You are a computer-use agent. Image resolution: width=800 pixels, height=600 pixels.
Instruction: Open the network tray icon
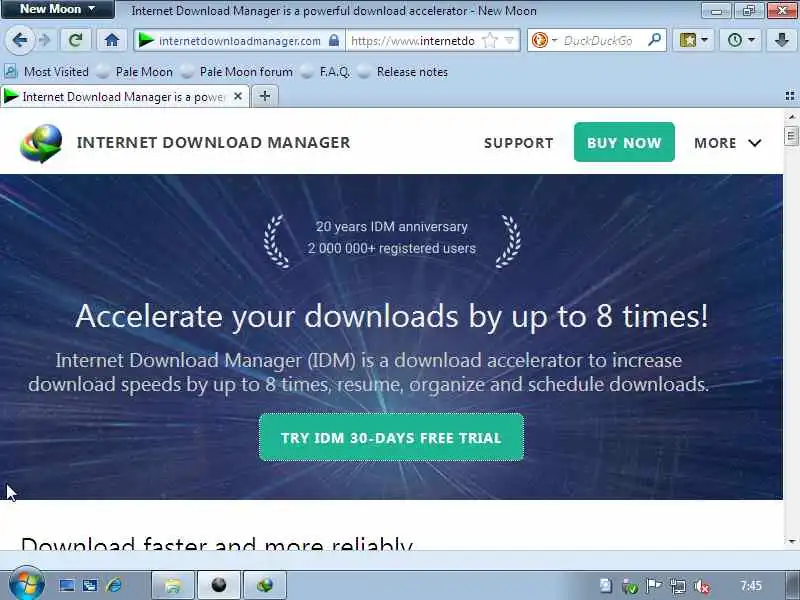678,586
